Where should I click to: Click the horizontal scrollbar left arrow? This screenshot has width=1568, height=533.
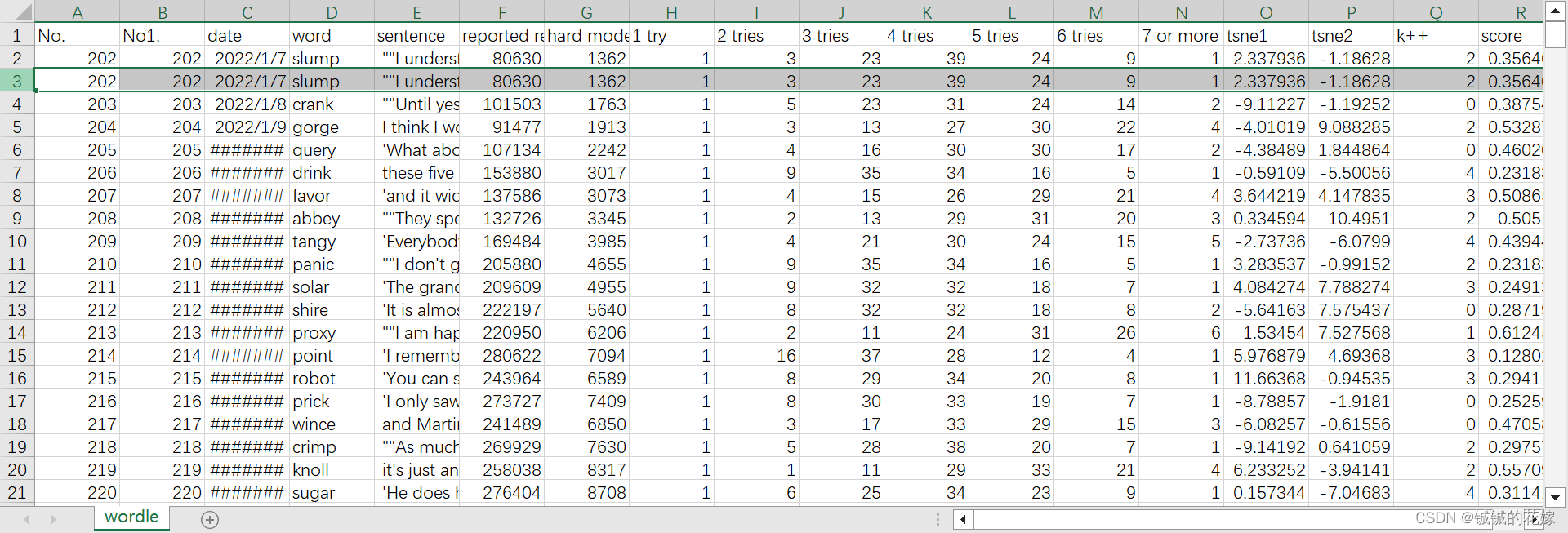(964, 519)
